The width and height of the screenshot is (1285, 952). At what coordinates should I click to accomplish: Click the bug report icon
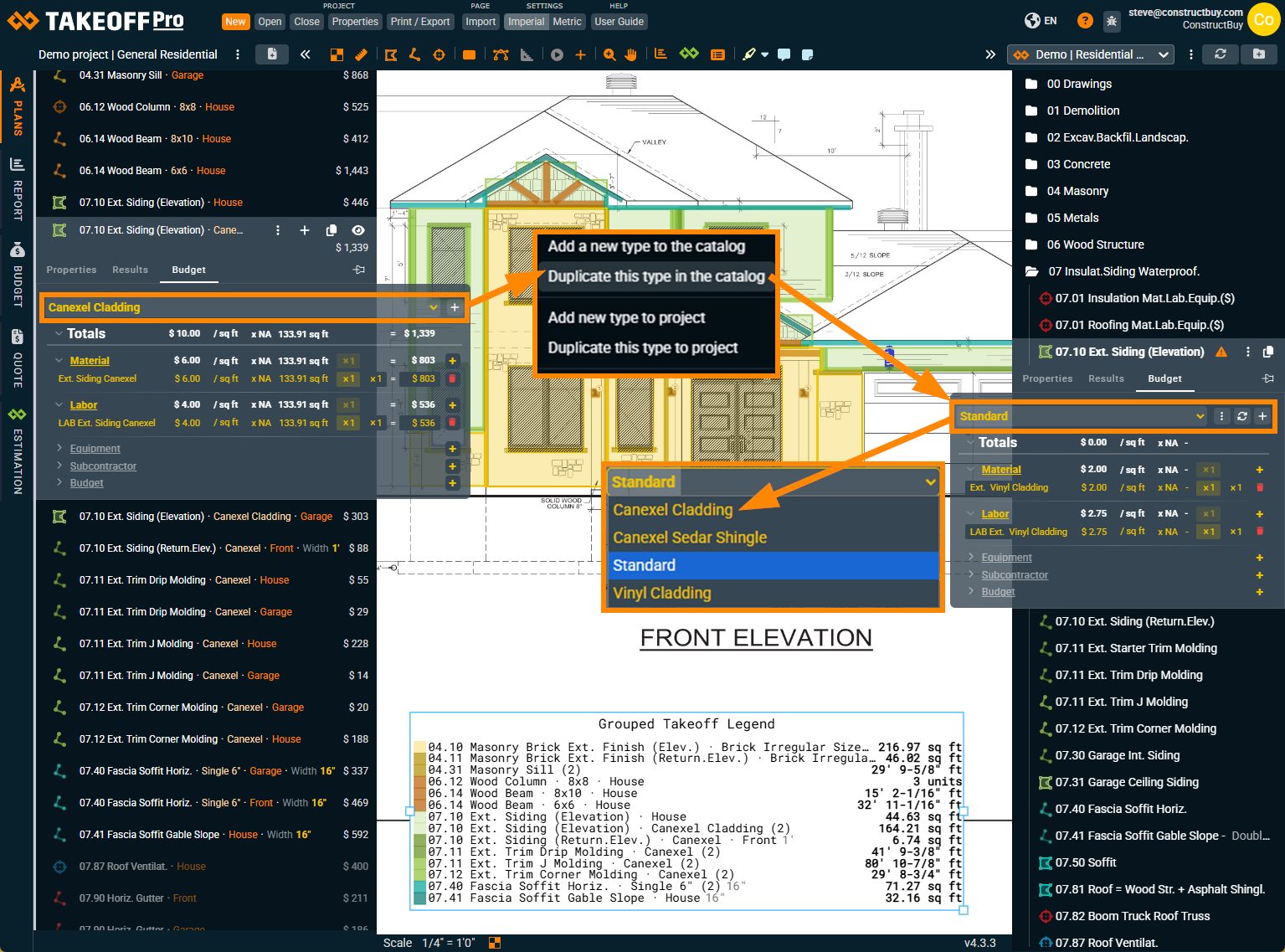pos(1112,21)
